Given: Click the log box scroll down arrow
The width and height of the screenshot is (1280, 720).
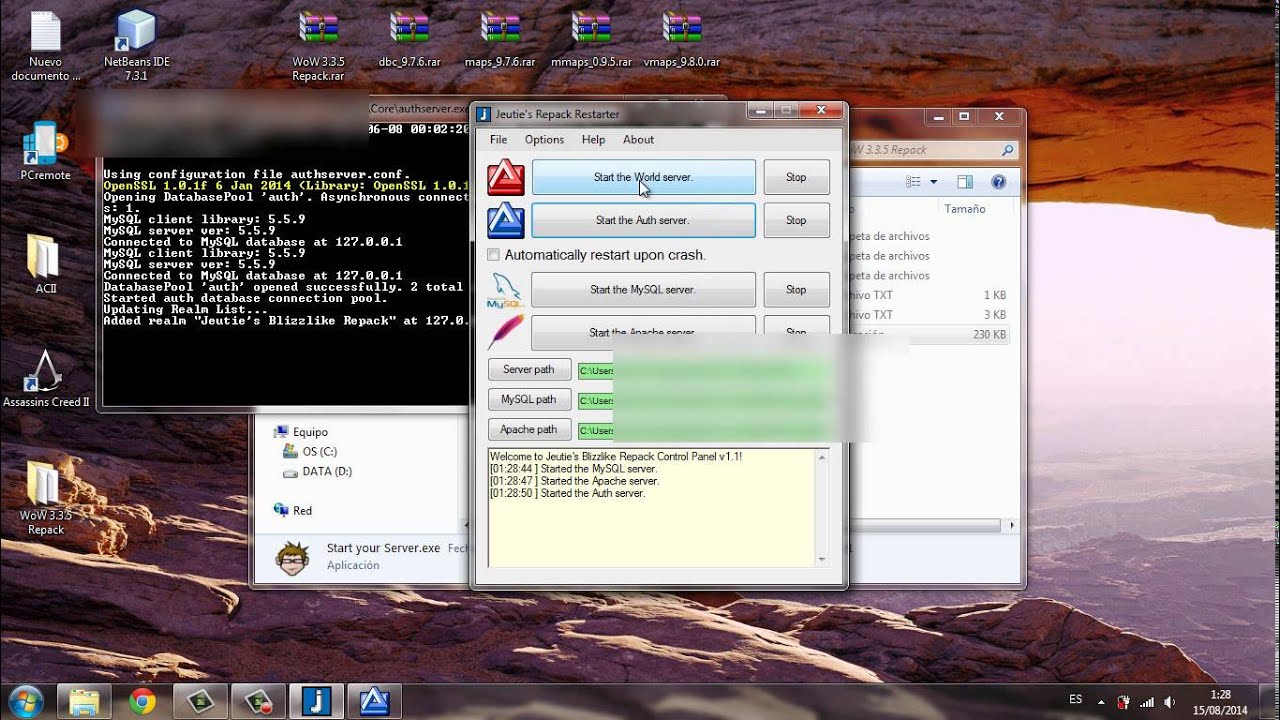Looking at the screenshot, I should click(x=822, y=560).
